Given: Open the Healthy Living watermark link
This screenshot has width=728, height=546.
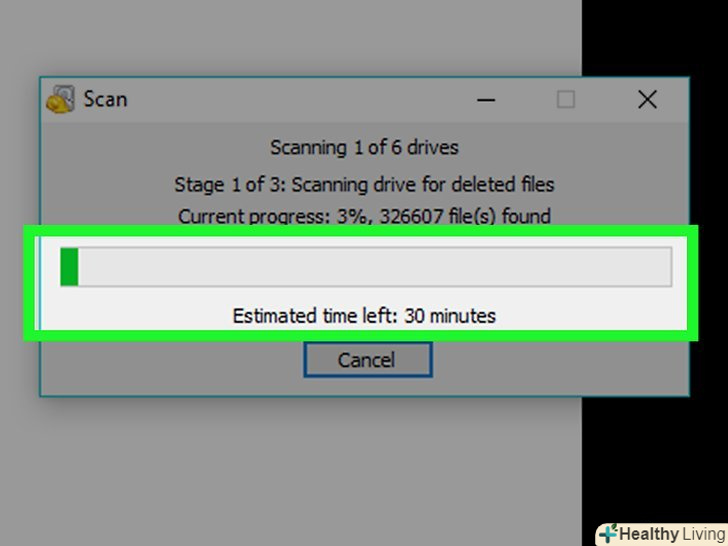Looking at the screenshot, I should click(x=662, y=534).
